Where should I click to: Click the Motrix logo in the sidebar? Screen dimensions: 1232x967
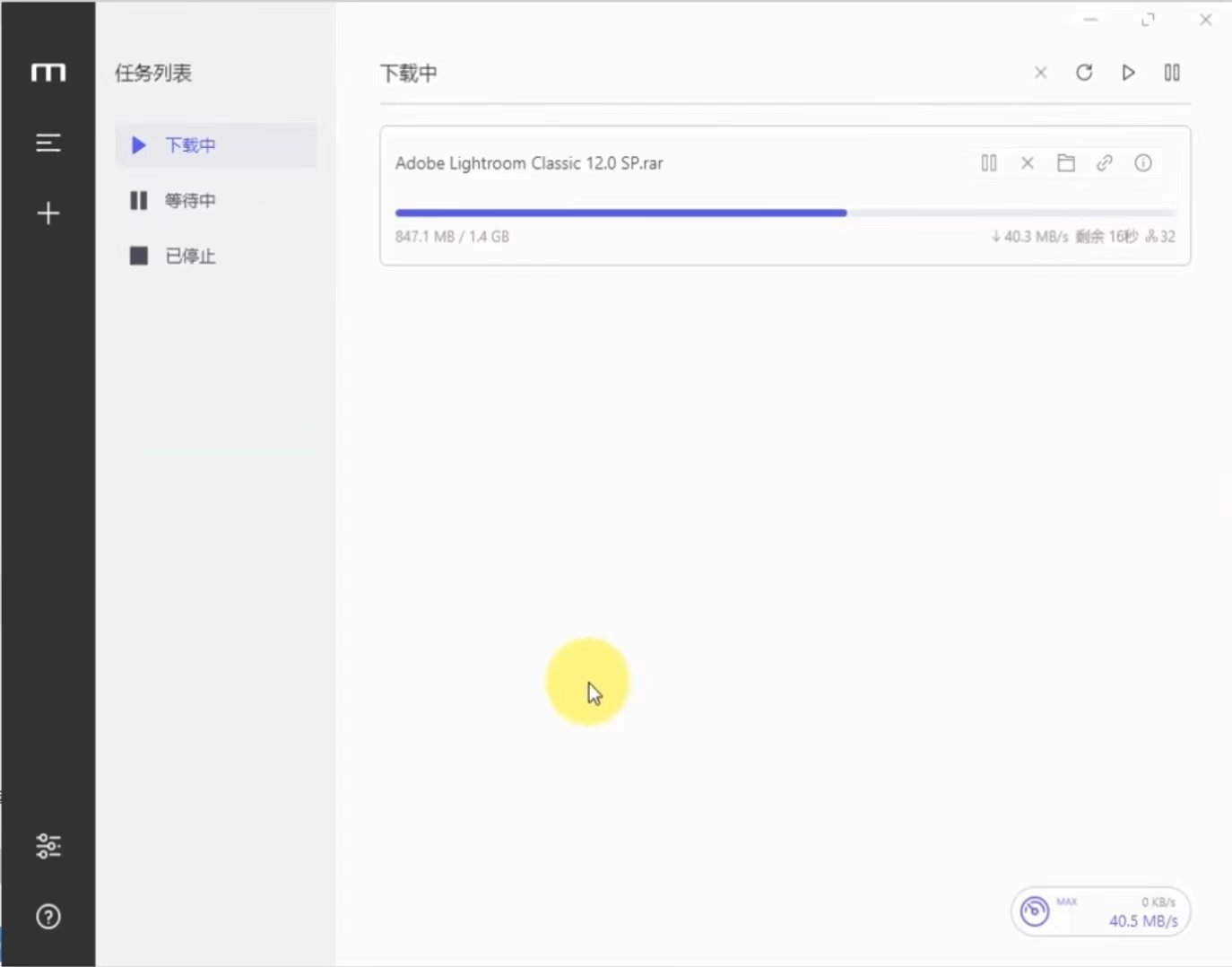tap(48, 73)
